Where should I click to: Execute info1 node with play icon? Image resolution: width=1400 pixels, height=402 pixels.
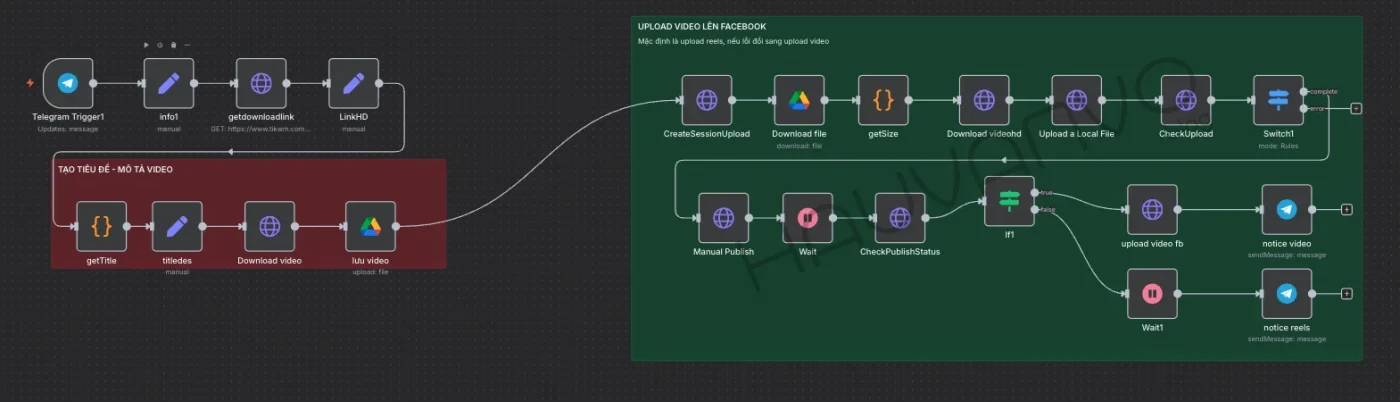coord(147,45)
